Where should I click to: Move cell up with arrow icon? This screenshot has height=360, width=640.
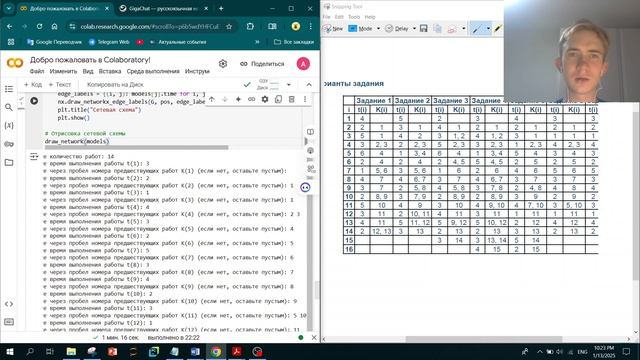(x=211, y=99)
